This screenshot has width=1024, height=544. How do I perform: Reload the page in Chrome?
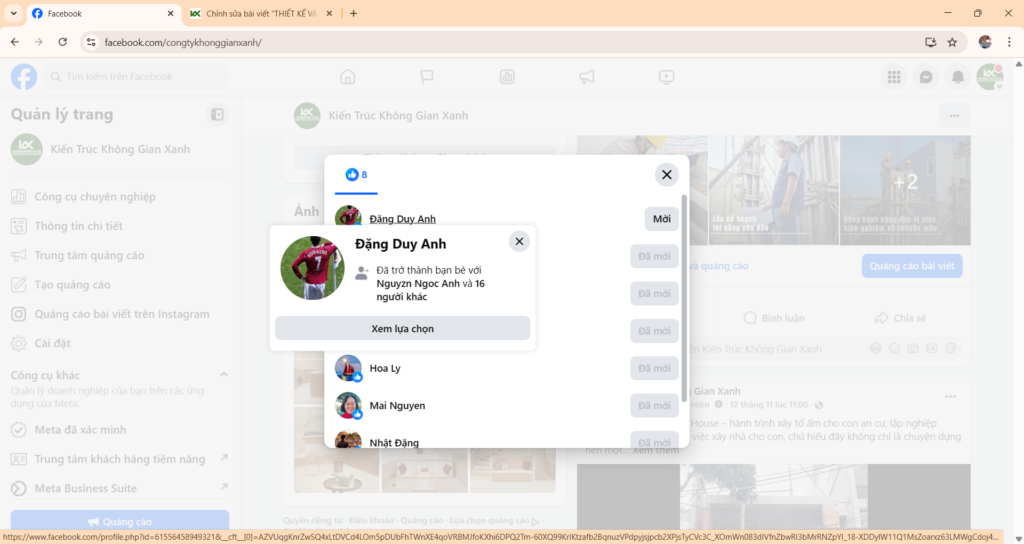(62, 42)
